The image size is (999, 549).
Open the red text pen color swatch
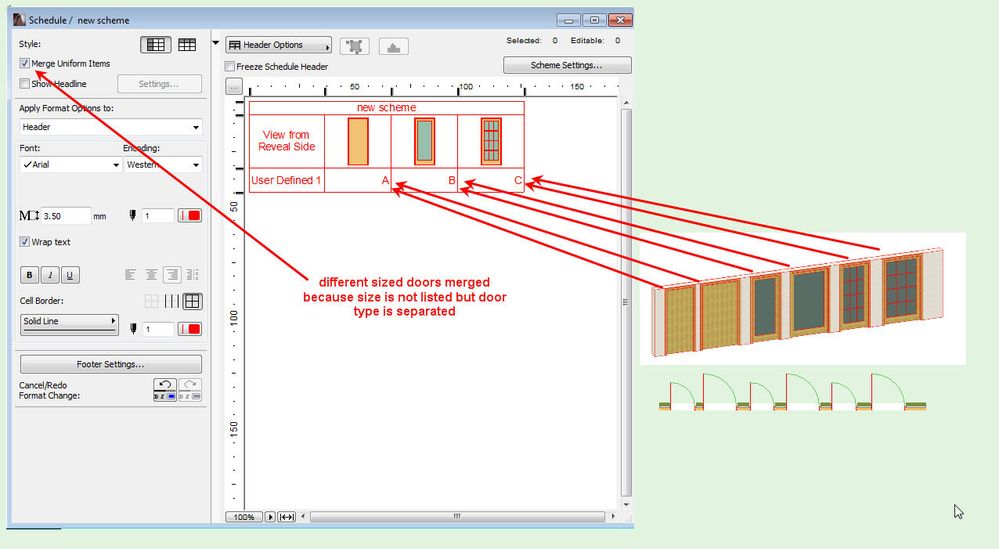(x=190, y=216)
